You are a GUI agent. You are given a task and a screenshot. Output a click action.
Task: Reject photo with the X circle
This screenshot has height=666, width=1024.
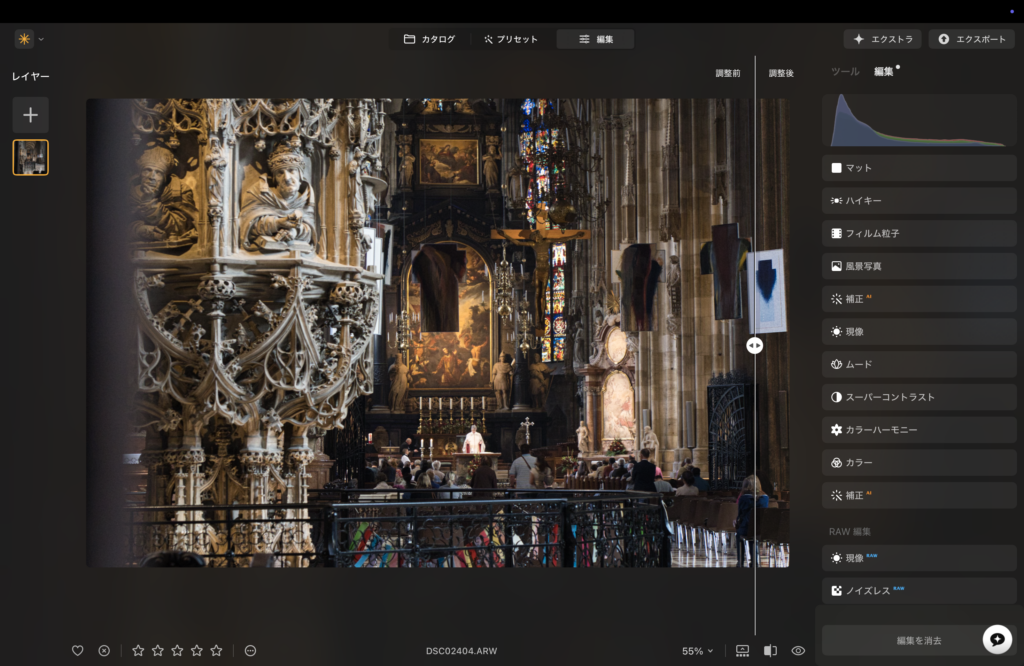coord(104,650)
